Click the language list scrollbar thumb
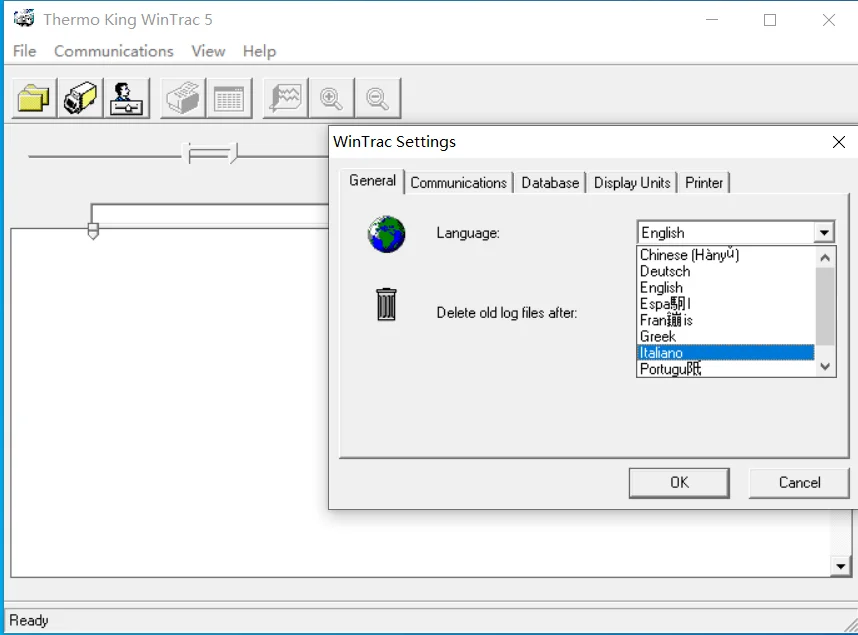The height and width of the screenshot is (635, 858). click(825, 307)
